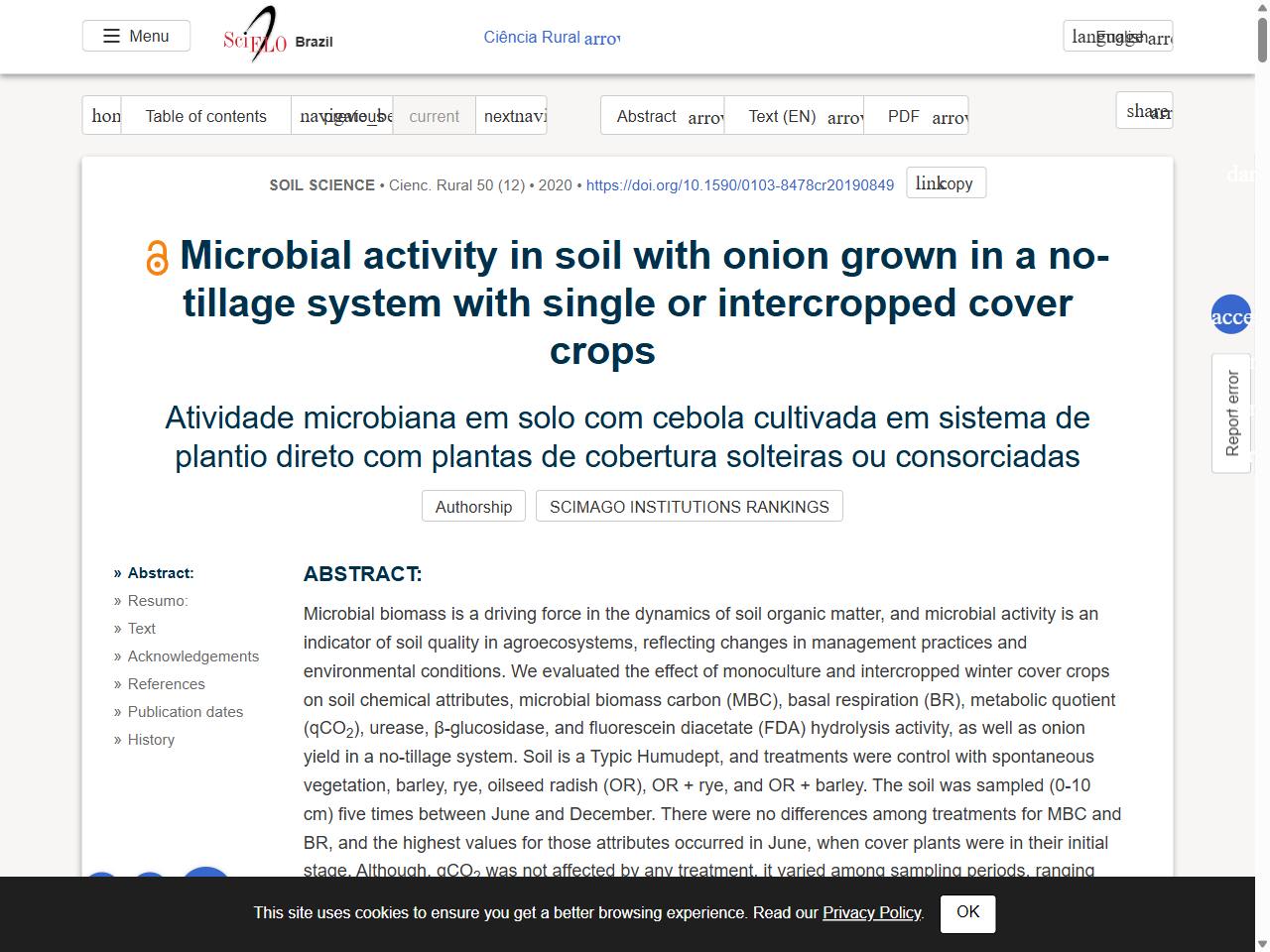Click SCIMAGO INSTITUTIONS RANKINGS
The width and height of the screenshot is (1270, 952).
click(x=689, y=506)
